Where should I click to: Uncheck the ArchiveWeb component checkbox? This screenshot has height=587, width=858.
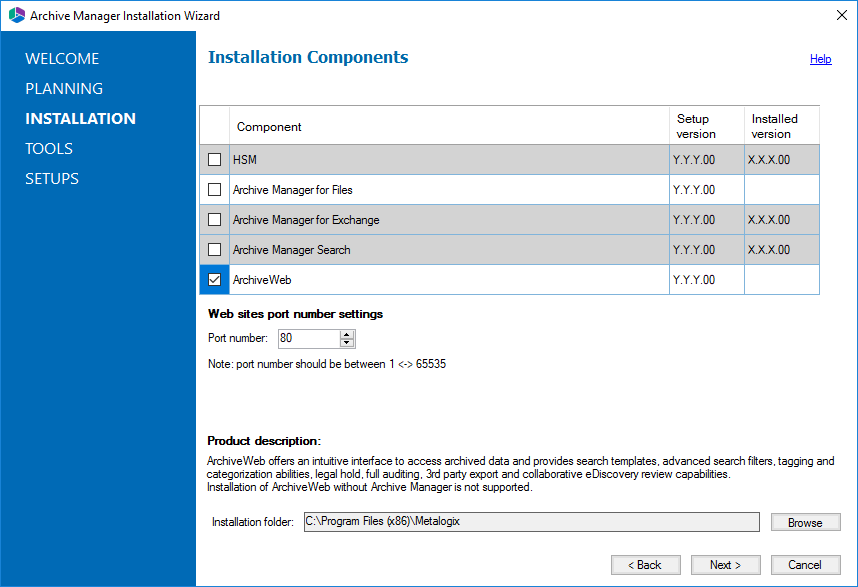coord(215,280)
